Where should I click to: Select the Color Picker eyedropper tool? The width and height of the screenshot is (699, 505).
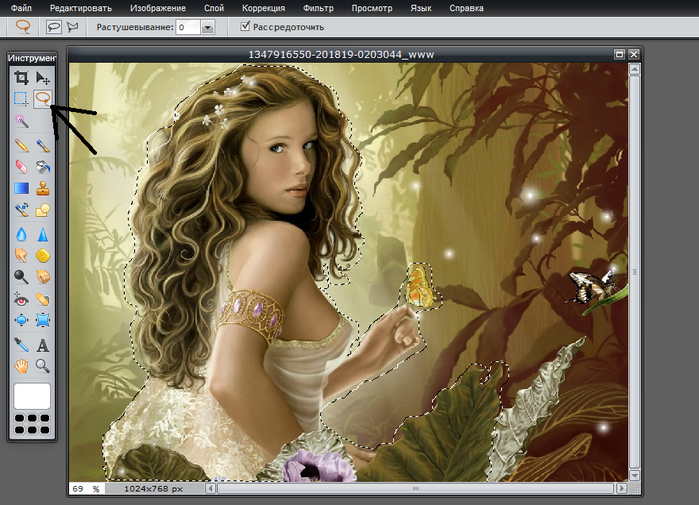click(21, 345)
